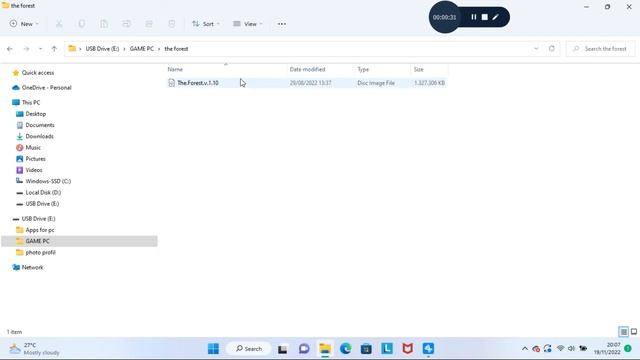Refresh the current folder
Screen dimensions: 640x360
(x=552, y=49)
